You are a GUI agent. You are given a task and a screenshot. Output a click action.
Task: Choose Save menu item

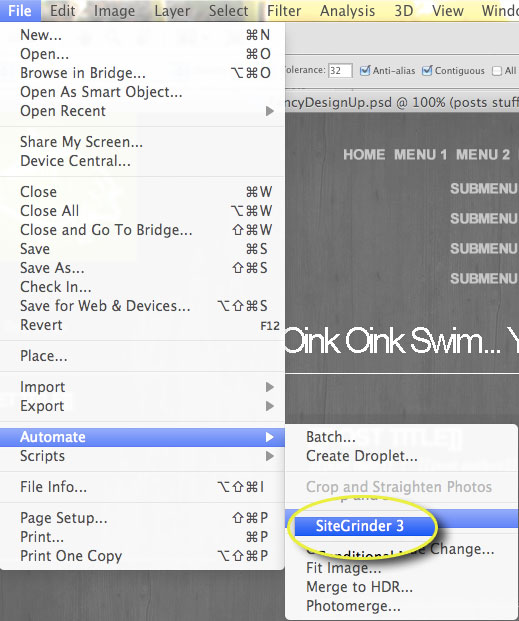pos(142,249)
